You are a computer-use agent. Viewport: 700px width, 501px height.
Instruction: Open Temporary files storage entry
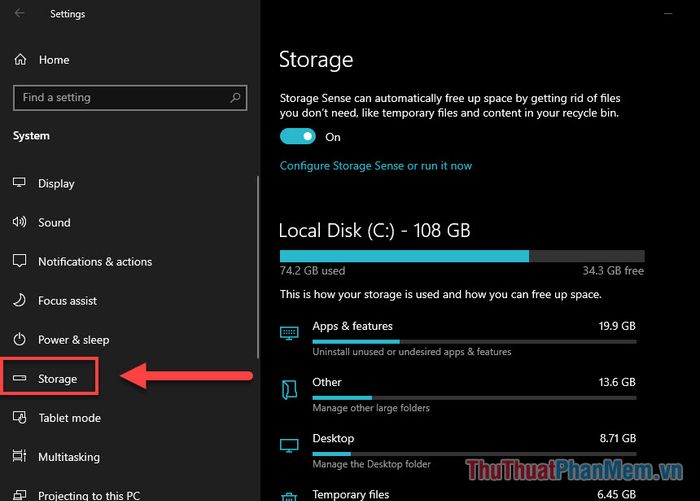tap(458, 494)
